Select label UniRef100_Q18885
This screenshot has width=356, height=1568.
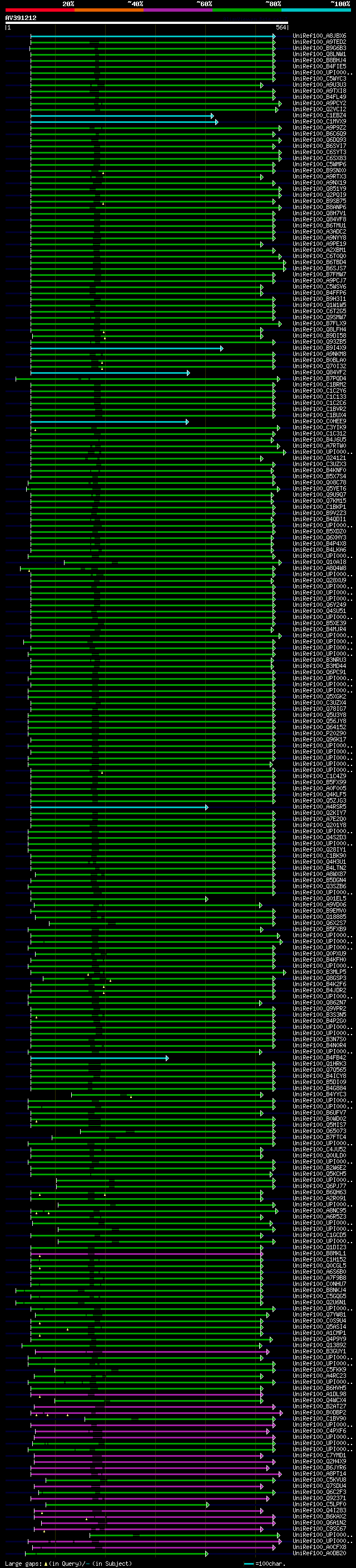pyautogui.click(x=319, y=917)
